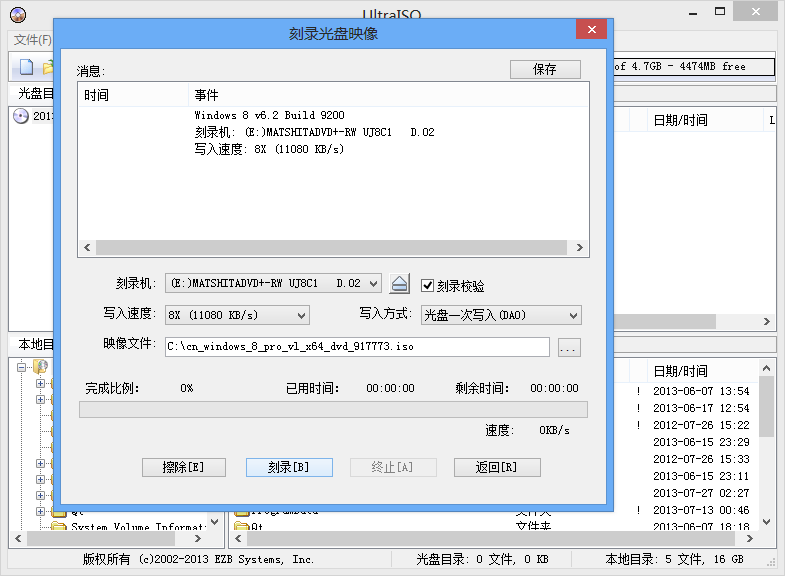Image resolution: width=785 pixels, height=576 pixels.
Task: Click the 2013-06-17 12:54 date entry
Action: coord(701,408)
